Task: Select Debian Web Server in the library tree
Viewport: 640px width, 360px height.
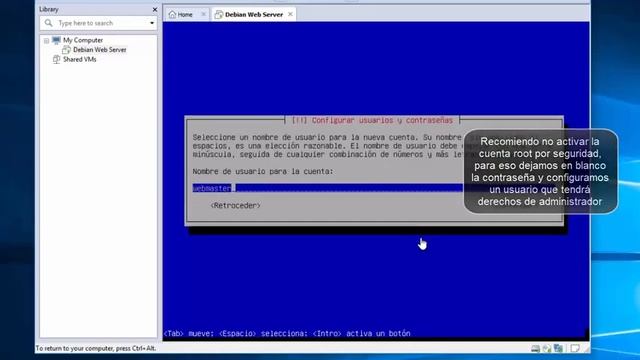Action: (100, 50)
